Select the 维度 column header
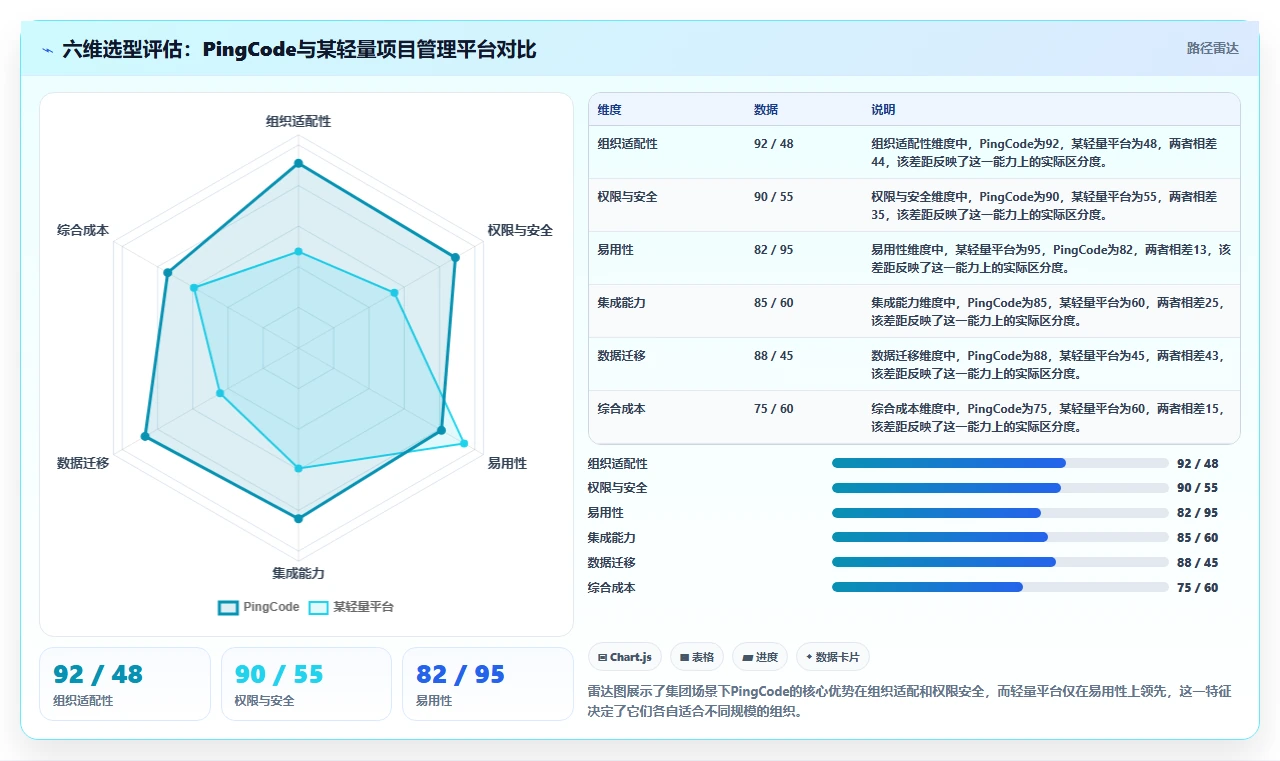The width and height of the screenshot is (1280, 761). 609,110
